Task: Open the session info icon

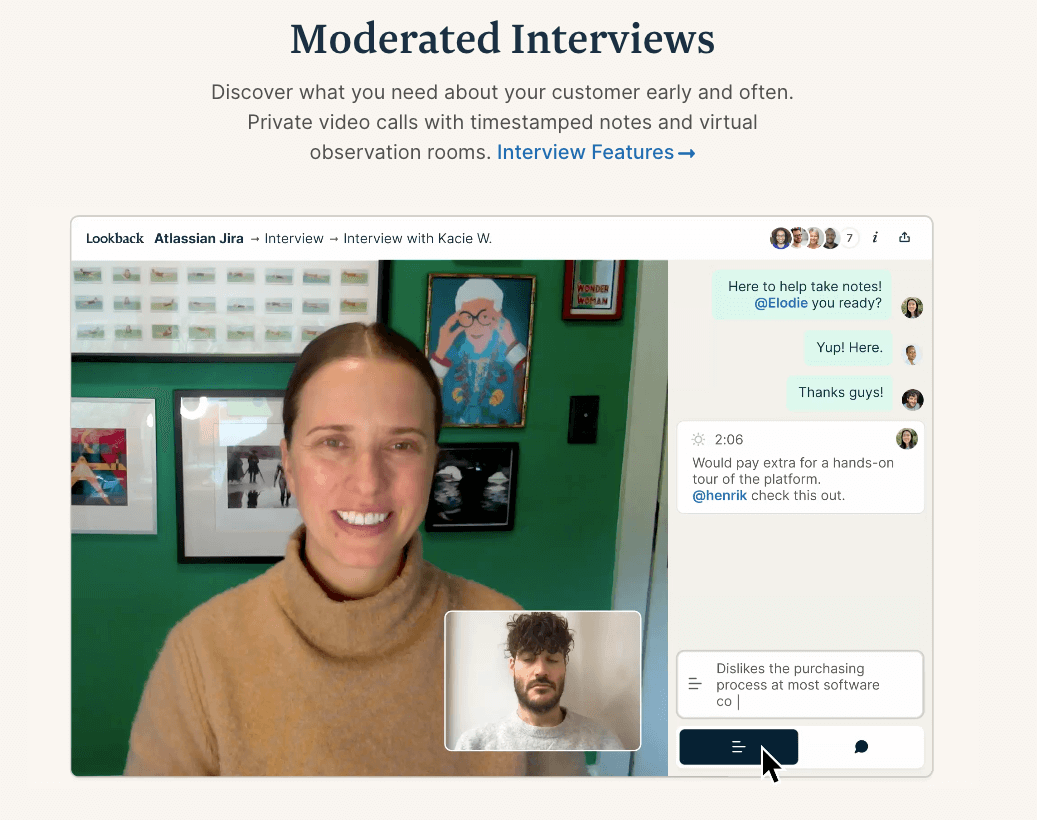Action: click(x=875, y=237)
